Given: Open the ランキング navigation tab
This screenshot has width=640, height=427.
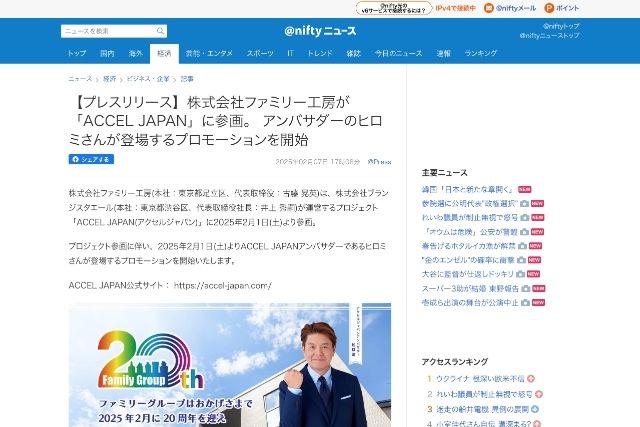Looking at the screenshot, I should [481, 53].
